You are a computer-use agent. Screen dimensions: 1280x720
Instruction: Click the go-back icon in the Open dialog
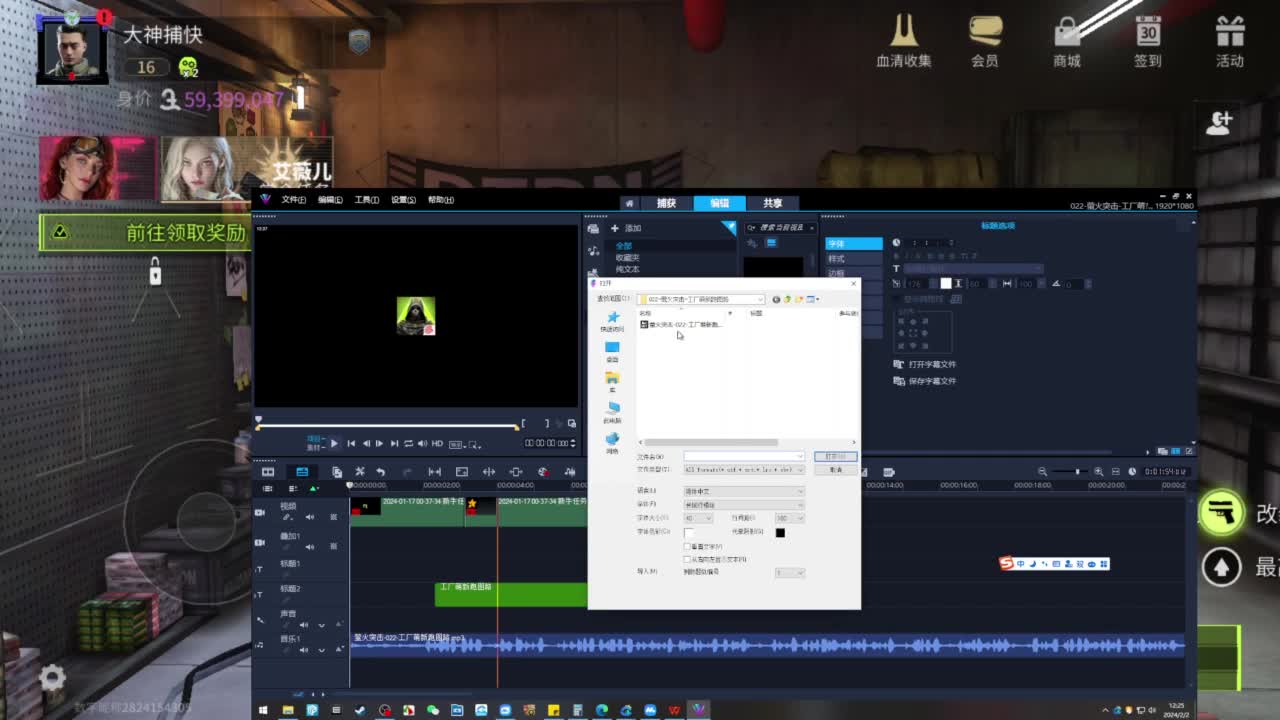776,299
